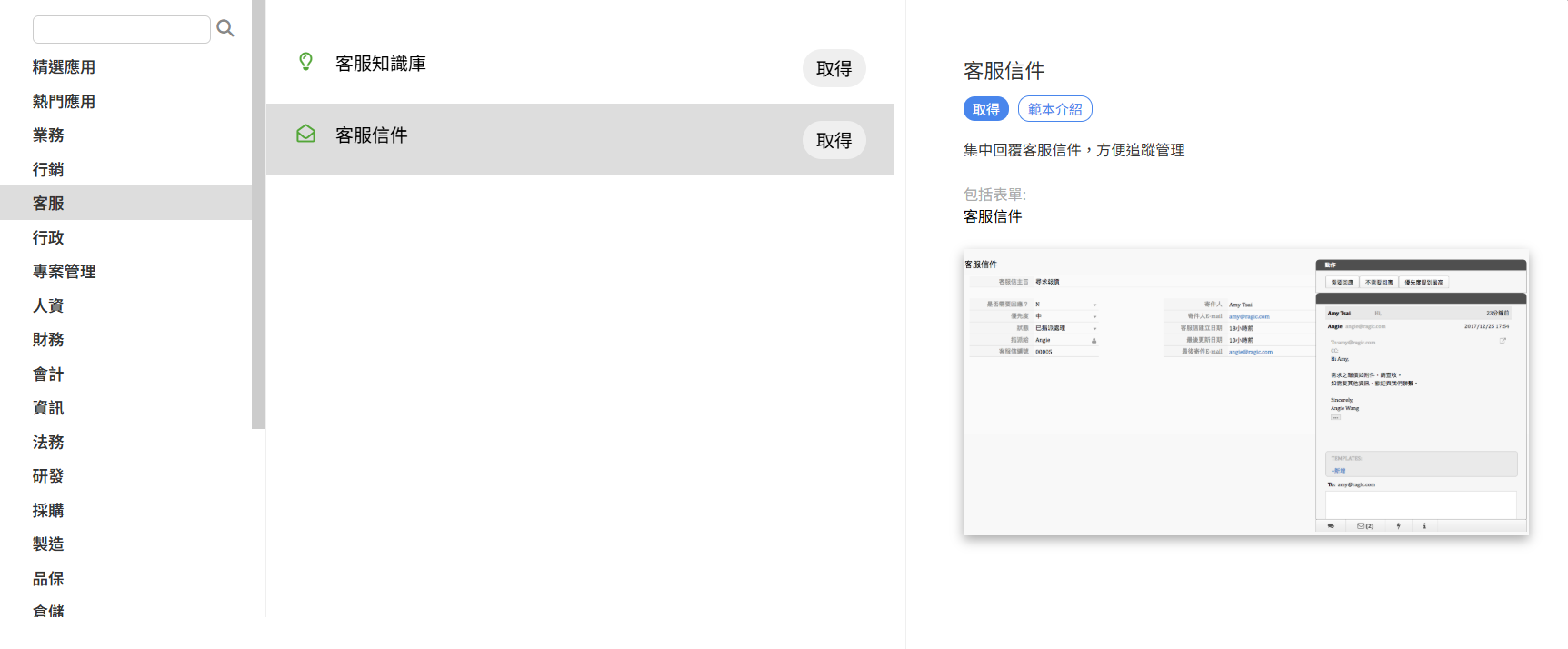Switch to the 財務 category

(x=48, y=340)
